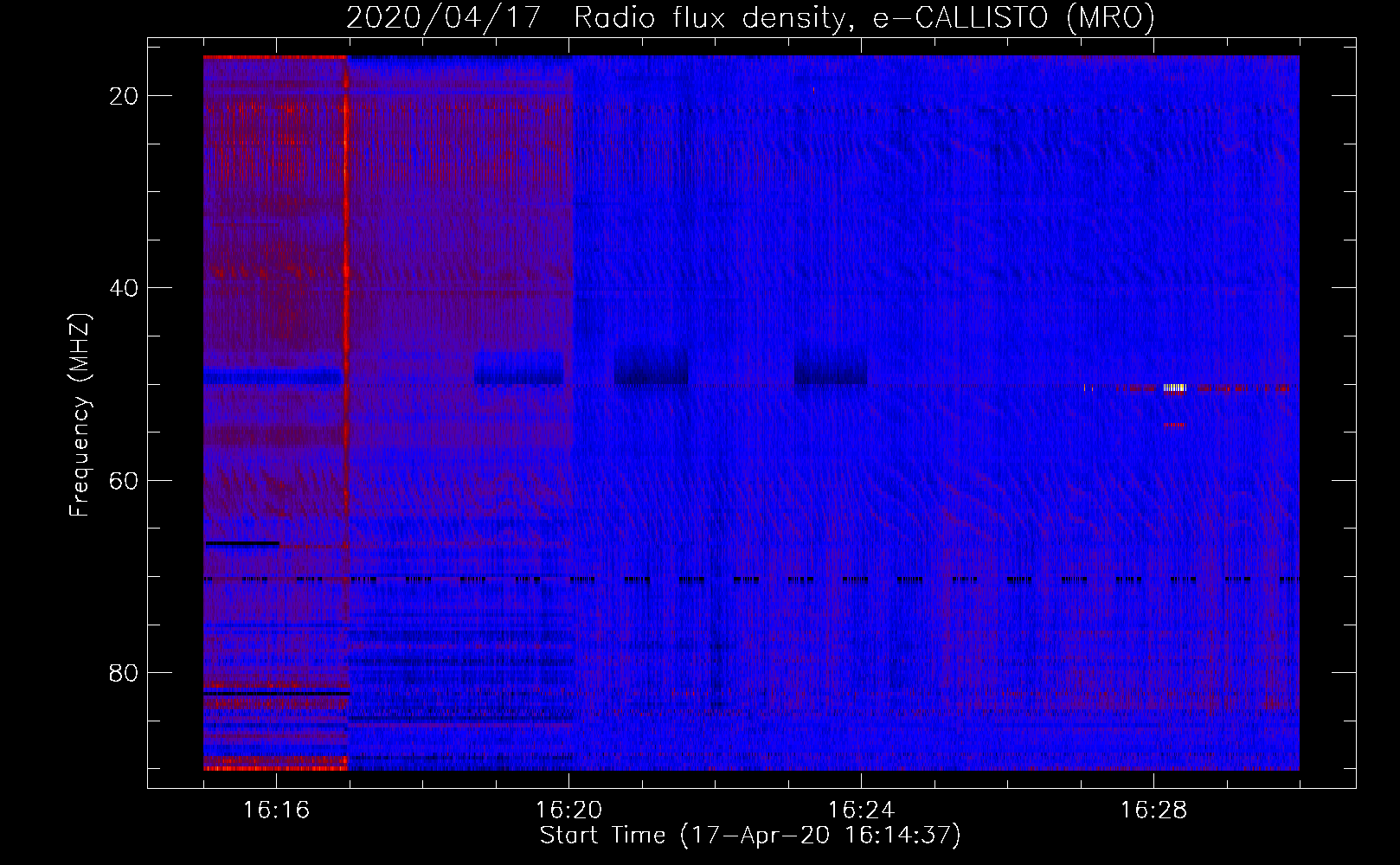
Task: Click the dark block near 16:24 at 50 MHz
Action: coord(831,367)
